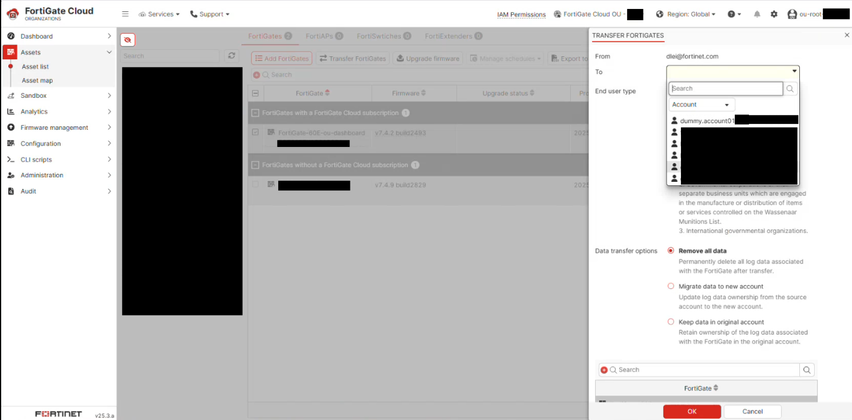852x420 pixels.
Task: Click Transfer FortiGates button
Action: click(353, 58)
